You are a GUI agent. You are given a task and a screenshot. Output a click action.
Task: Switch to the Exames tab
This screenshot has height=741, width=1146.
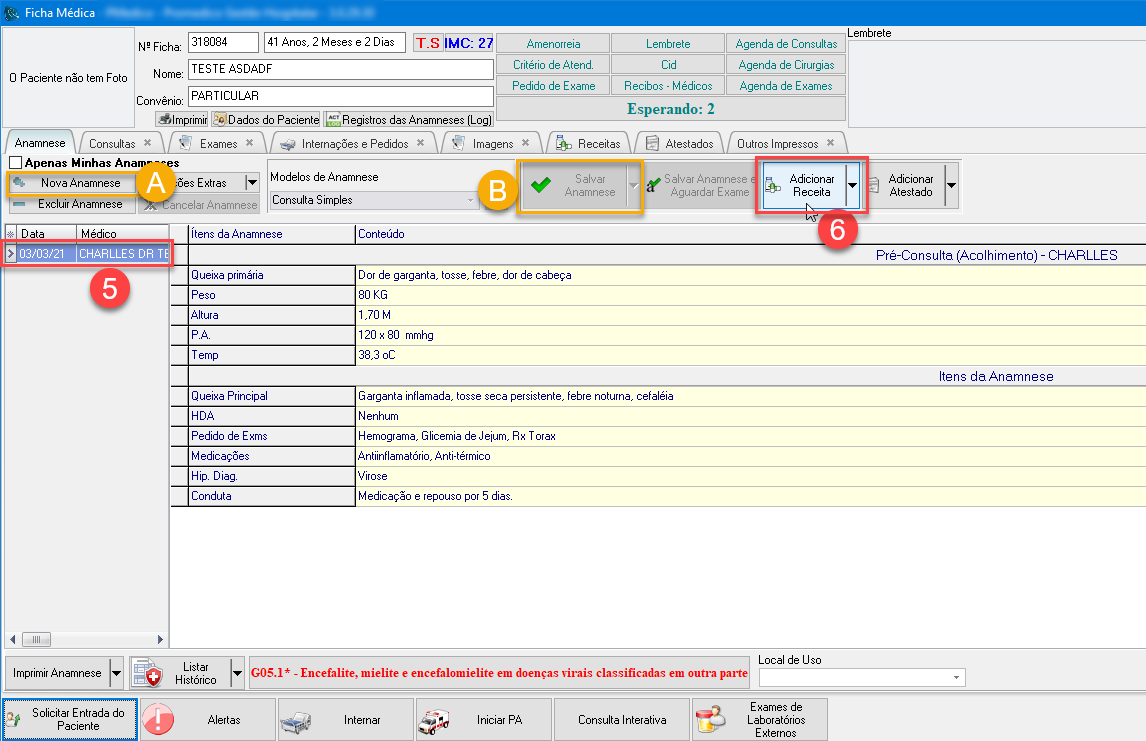click(218, 143)
